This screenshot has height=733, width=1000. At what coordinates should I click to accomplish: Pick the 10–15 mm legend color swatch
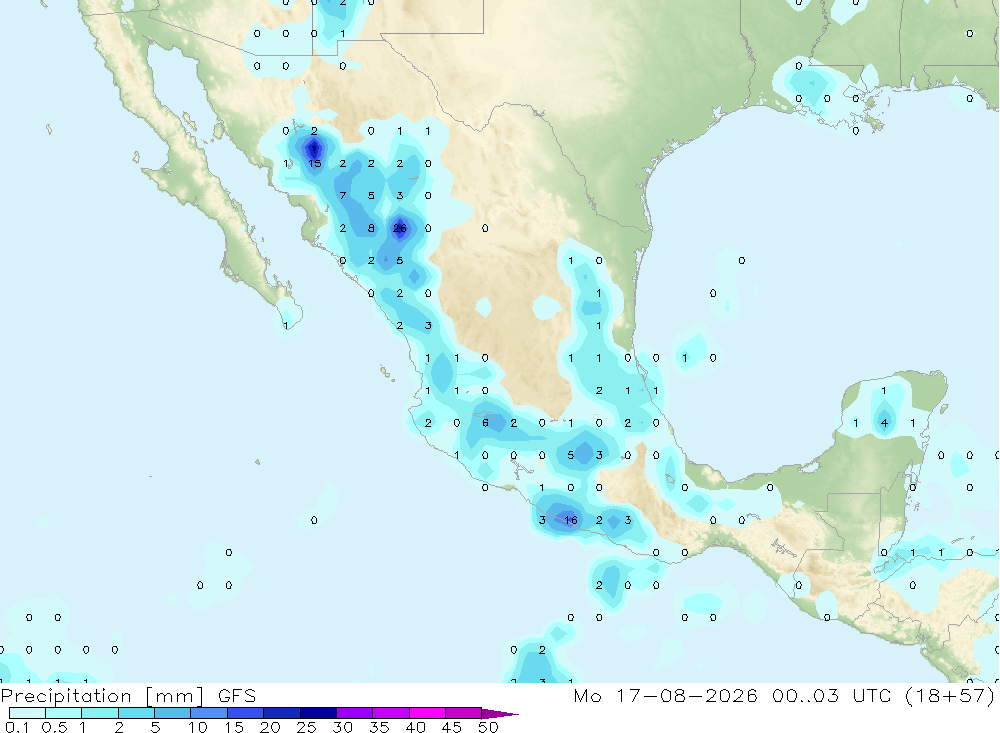click(x=209, y=713)
